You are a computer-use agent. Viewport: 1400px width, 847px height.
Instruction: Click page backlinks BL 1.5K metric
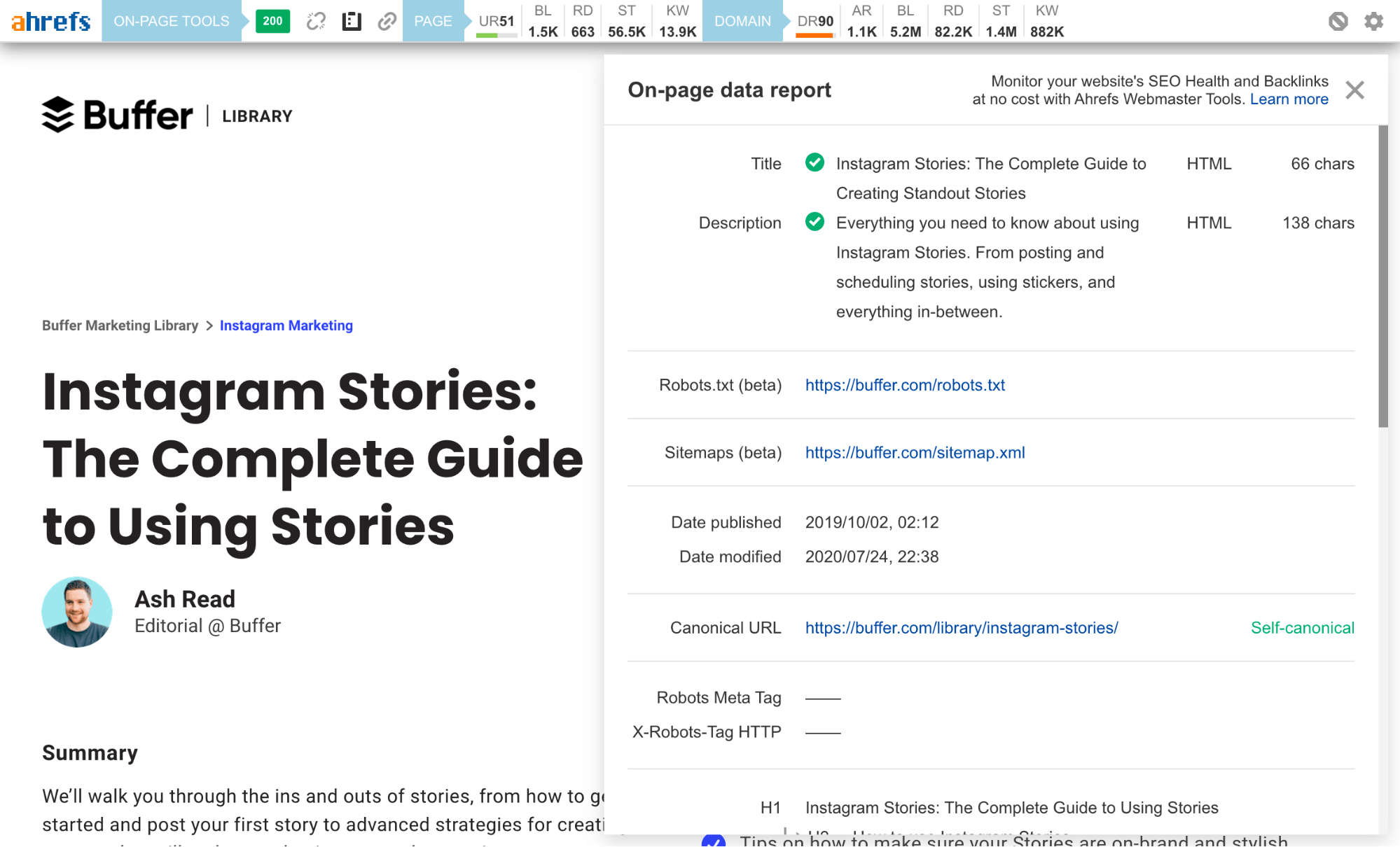point(543,21)
